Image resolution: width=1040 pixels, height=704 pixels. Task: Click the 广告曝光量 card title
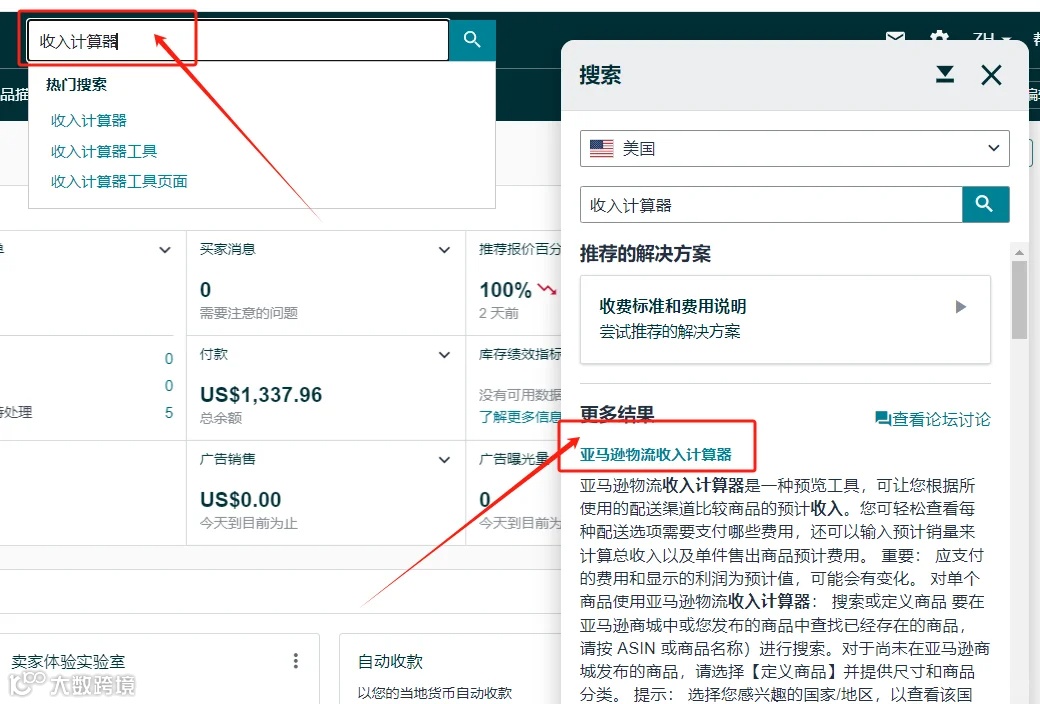coord(514,458)
